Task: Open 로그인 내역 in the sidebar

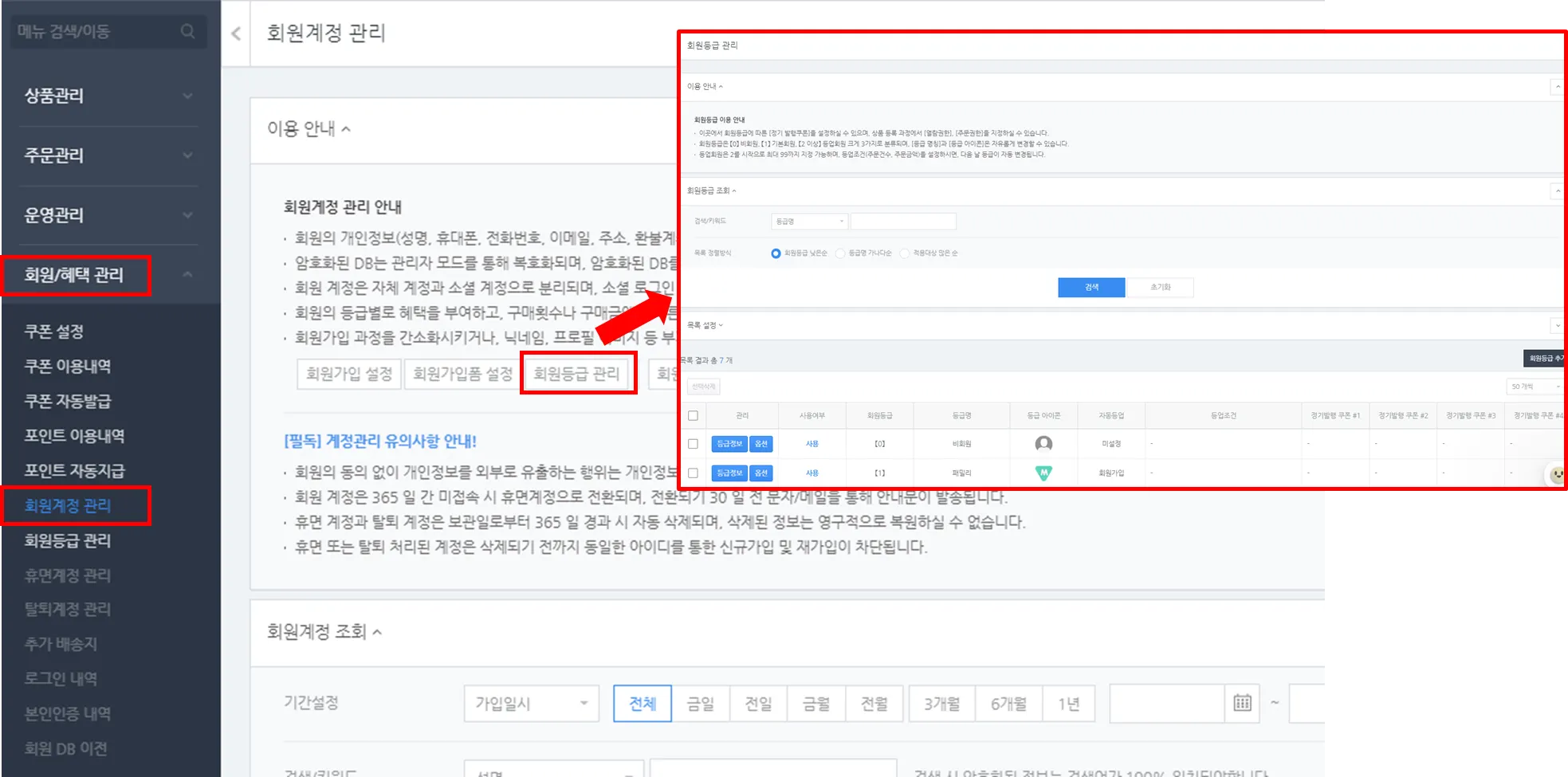Action: point(61,679)
